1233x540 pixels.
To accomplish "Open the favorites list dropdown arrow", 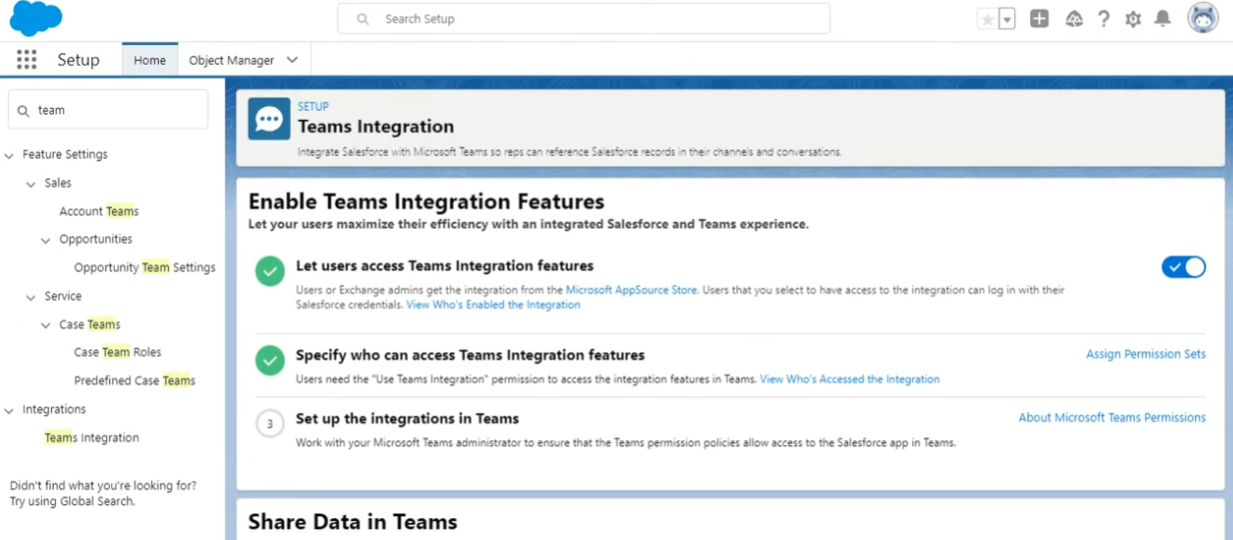I will [x=1007, y=19].
